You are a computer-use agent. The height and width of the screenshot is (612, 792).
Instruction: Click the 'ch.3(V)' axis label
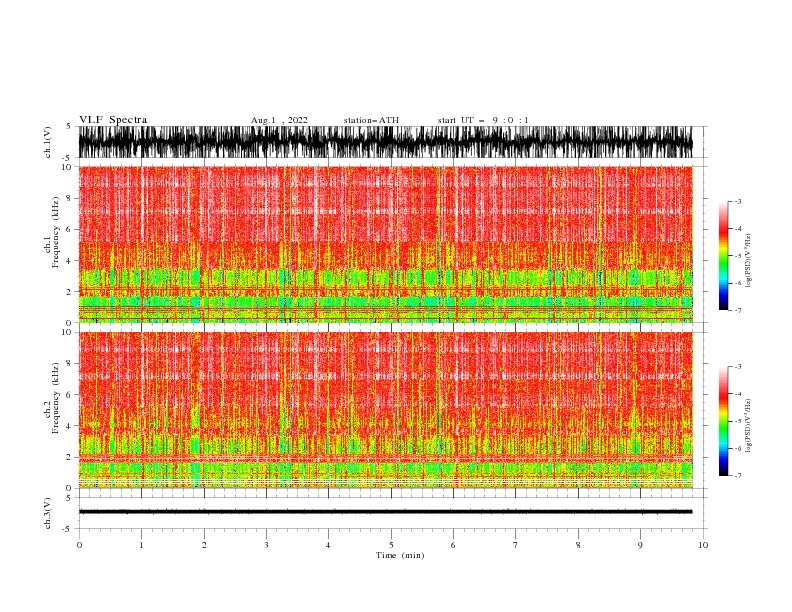[47, 513]
